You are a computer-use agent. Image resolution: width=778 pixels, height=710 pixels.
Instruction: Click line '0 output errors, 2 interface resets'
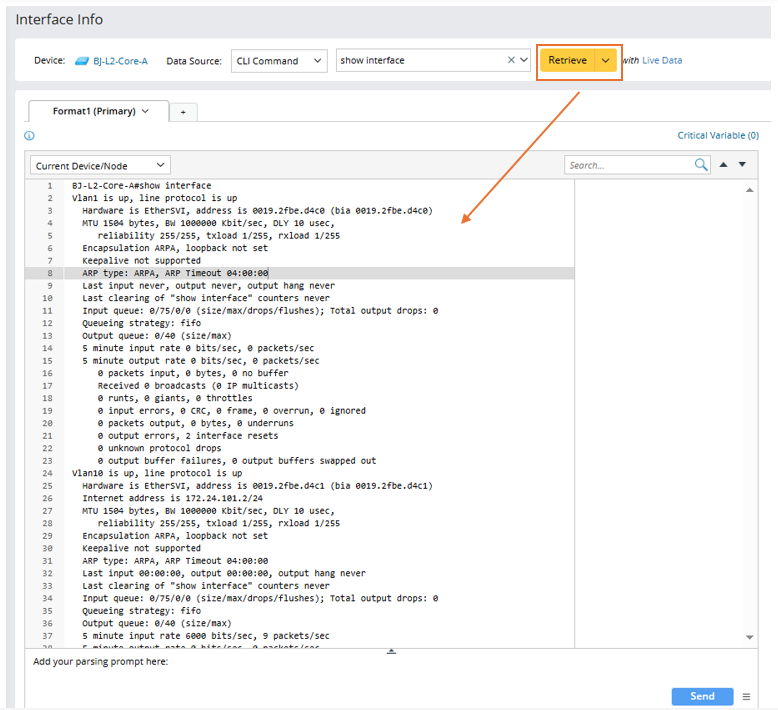click(188, 436)
